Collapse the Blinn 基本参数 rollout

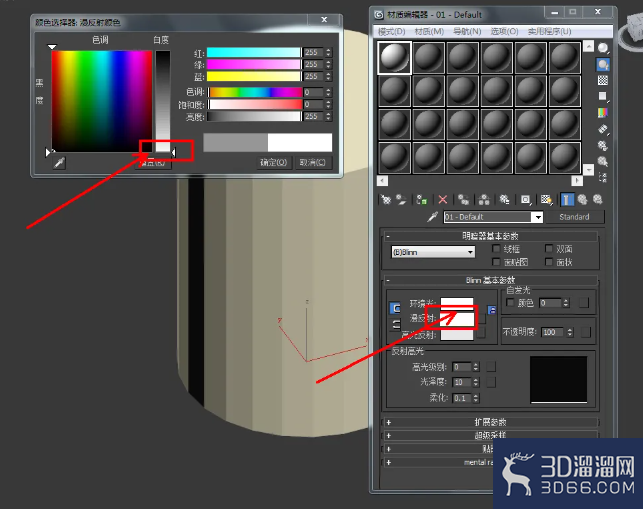(x=490, y=280)
